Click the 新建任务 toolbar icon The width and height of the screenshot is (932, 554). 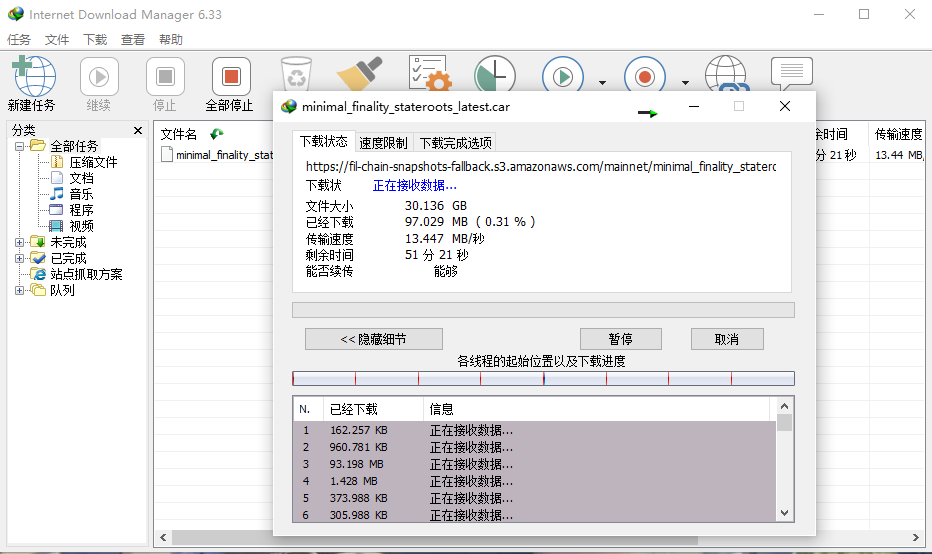point(31,78)
